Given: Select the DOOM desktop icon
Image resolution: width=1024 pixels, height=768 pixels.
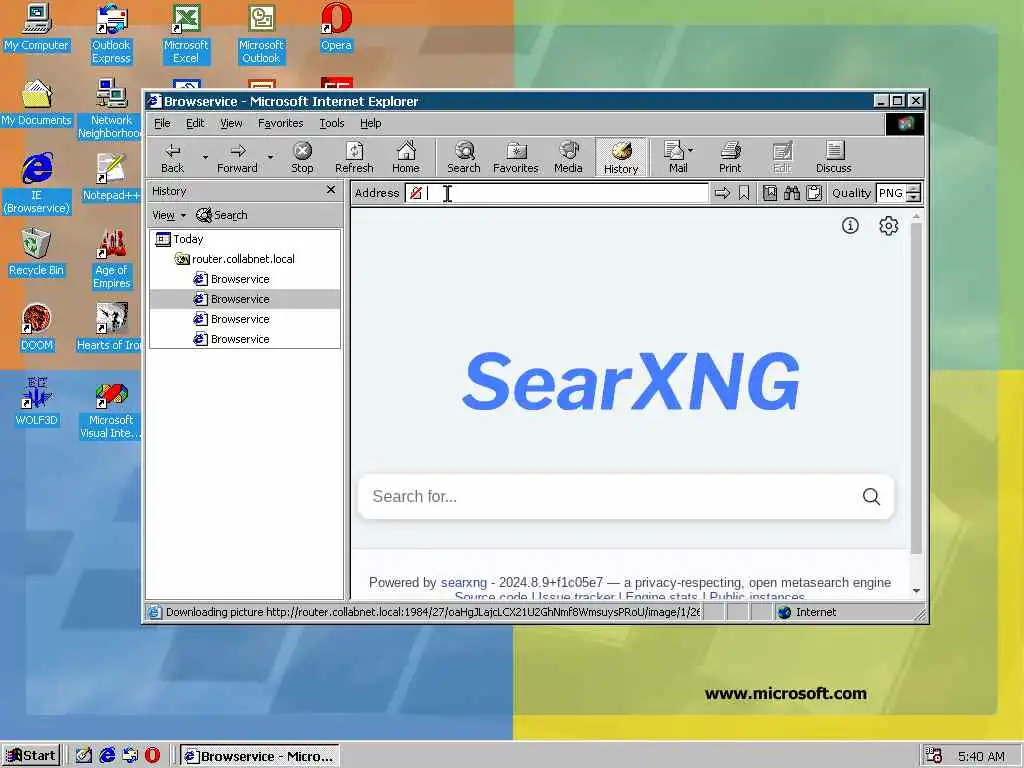Looking at the screenshot, I should [x=37, y=328].
